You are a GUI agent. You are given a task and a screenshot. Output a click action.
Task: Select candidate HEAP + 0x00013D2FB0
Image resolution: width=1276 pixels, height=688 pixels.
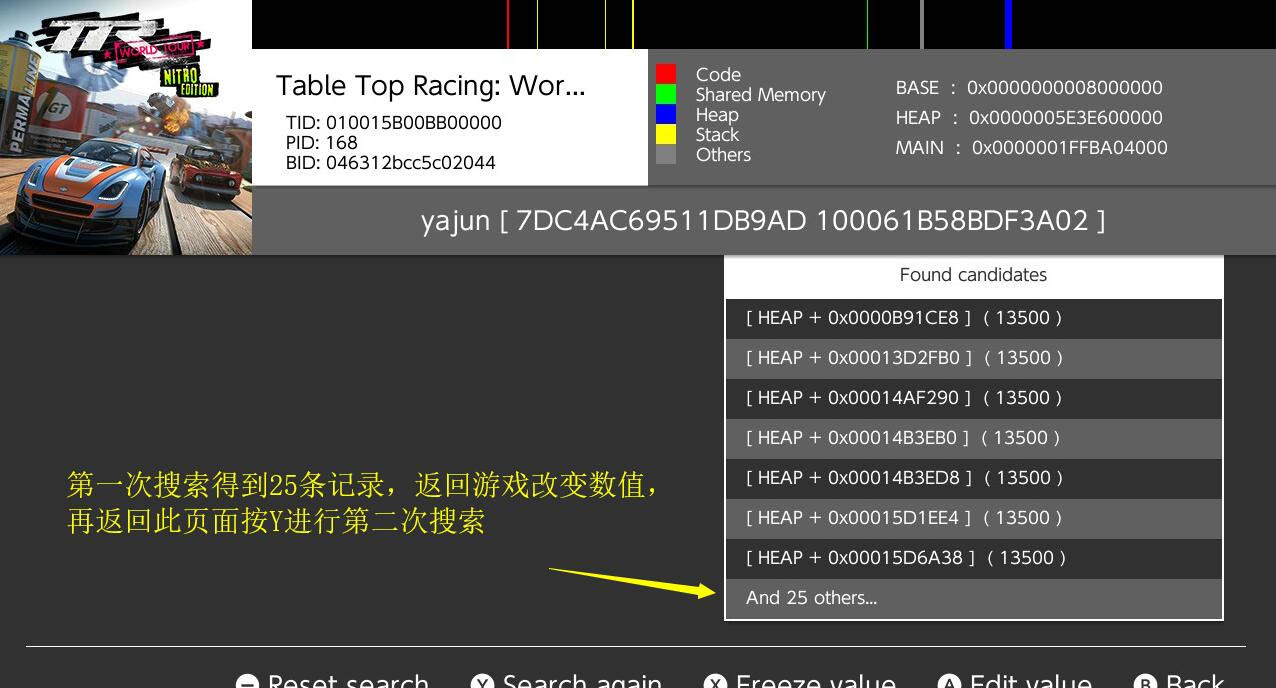(974, 358)
